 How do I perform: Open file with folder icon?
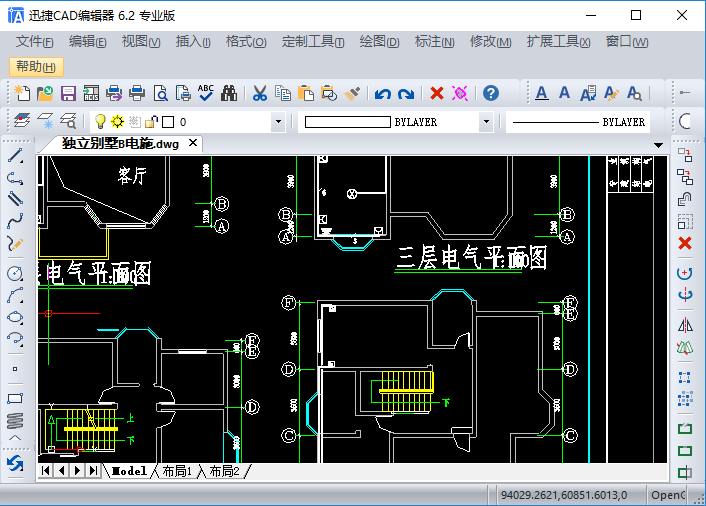45,93
